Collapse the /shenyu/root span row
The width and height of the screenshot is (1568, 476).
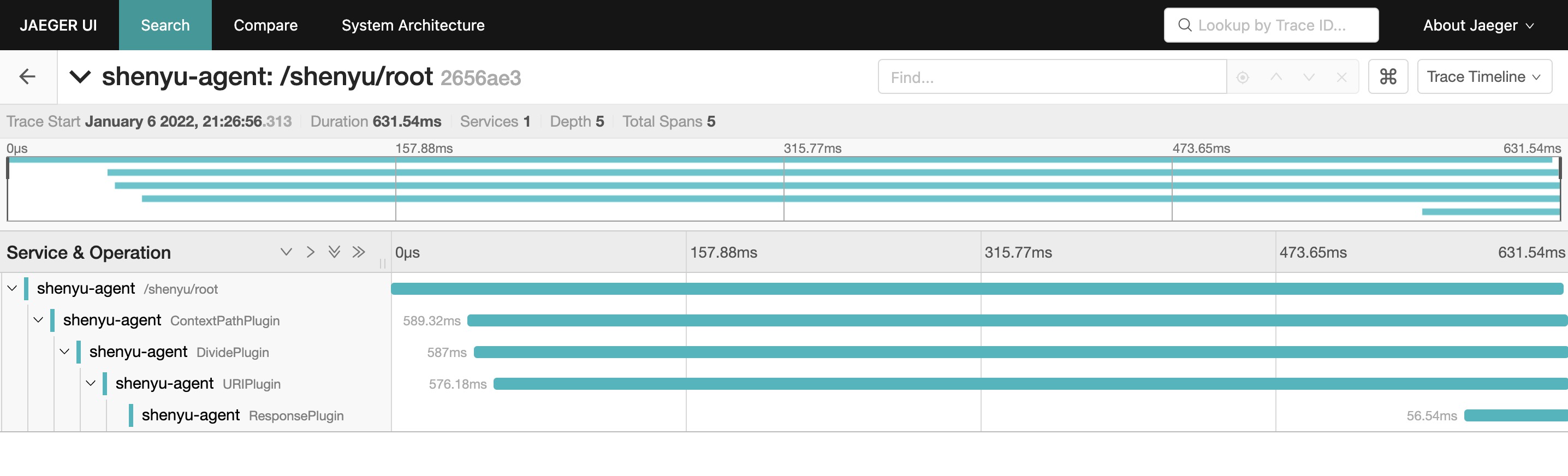pyautogui.click(x=12, y=289)
